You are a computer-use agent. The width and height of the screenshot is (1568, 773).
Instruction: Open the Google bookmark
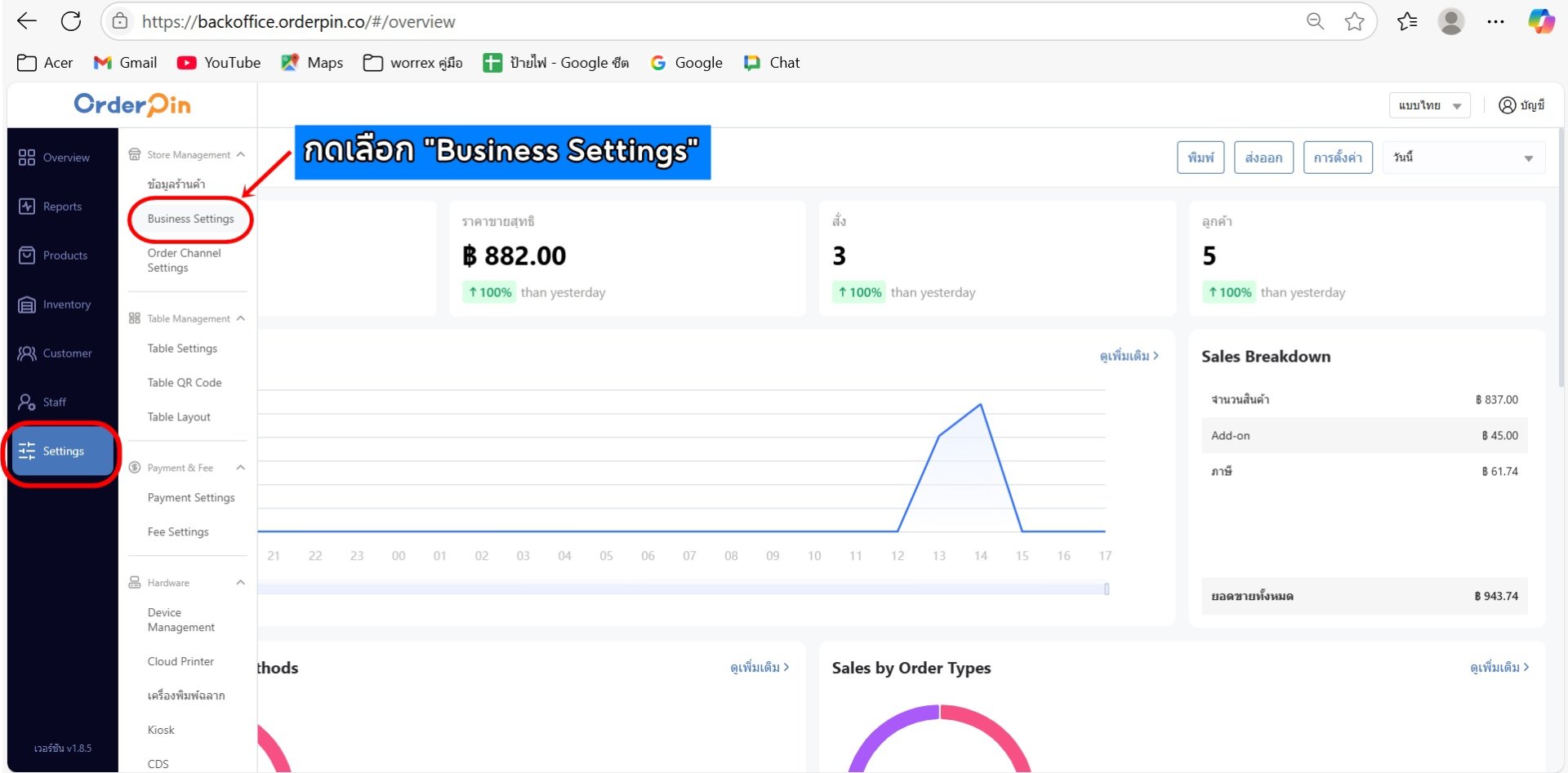pyautogui.click(x=686, y=63)
